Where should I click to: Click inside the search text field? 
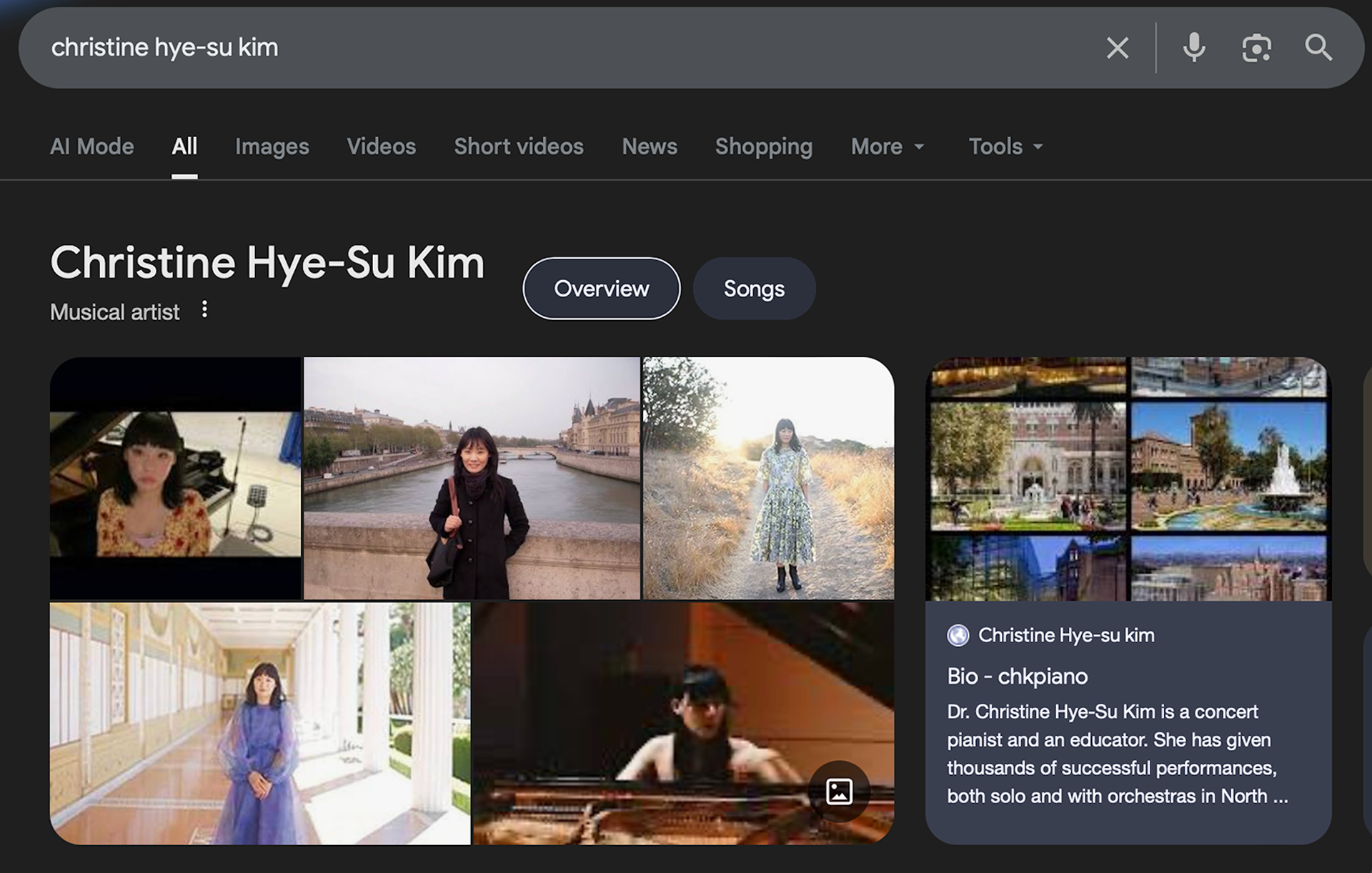pos(500,48)
